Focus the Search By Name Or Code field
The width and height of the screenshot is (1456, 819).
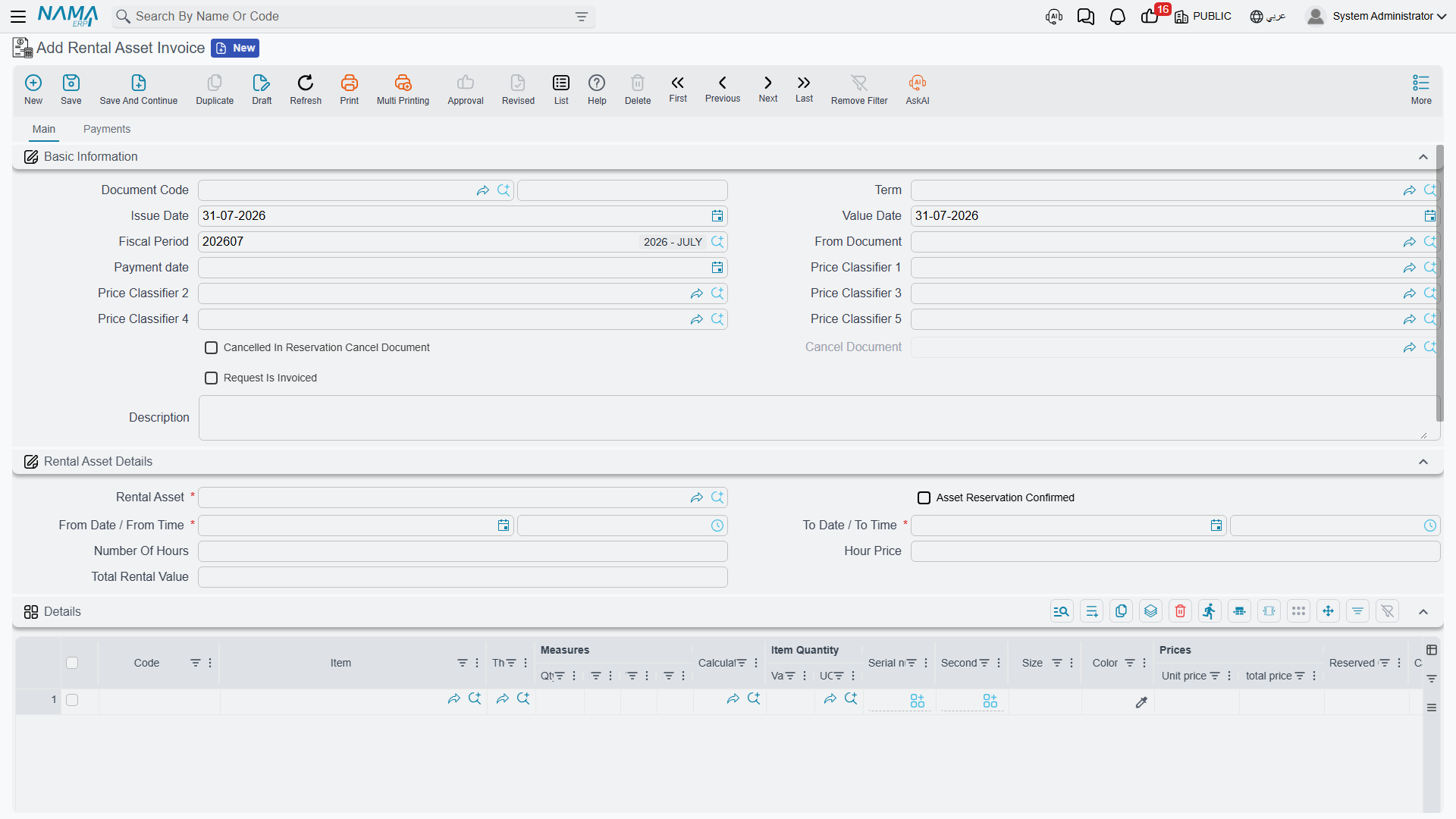pos(353,17)
